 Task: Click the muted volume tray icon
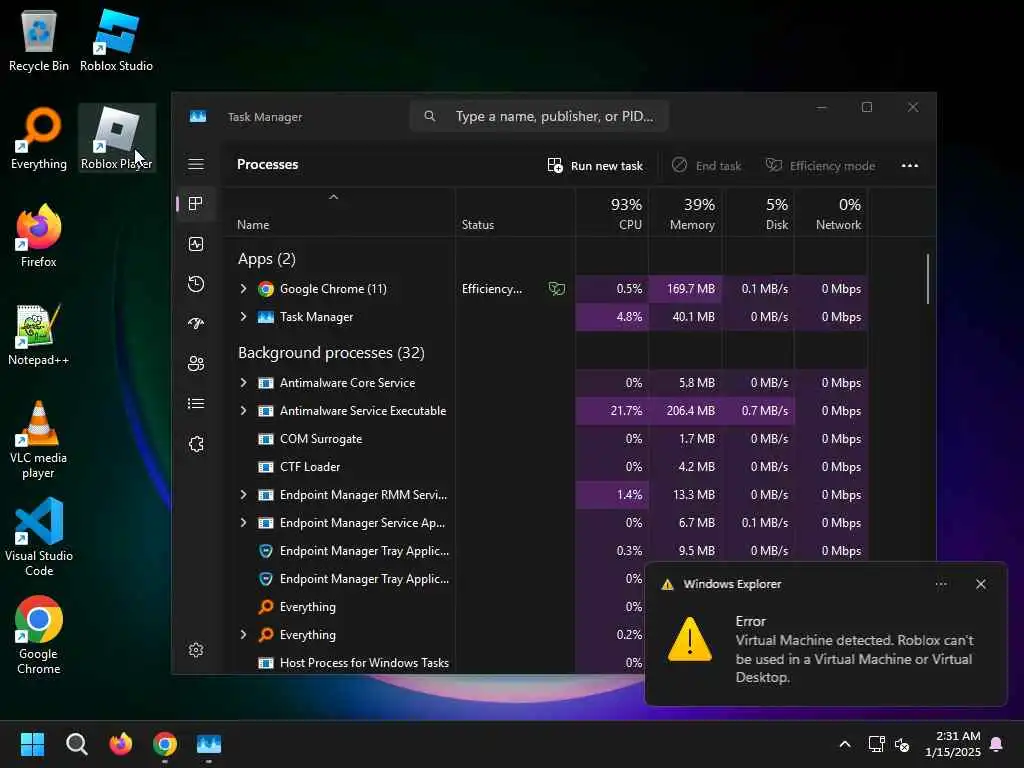pos(902,744)
